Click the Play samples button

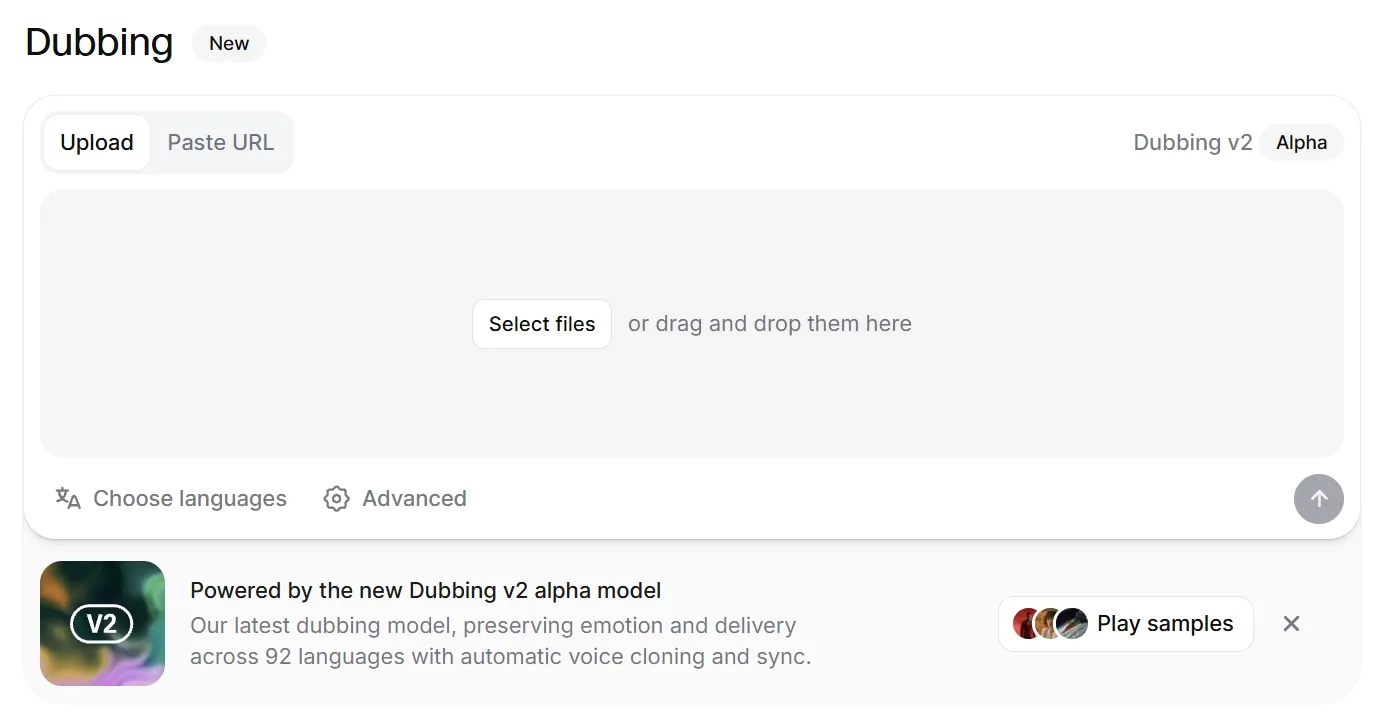tap(1126, 624)
